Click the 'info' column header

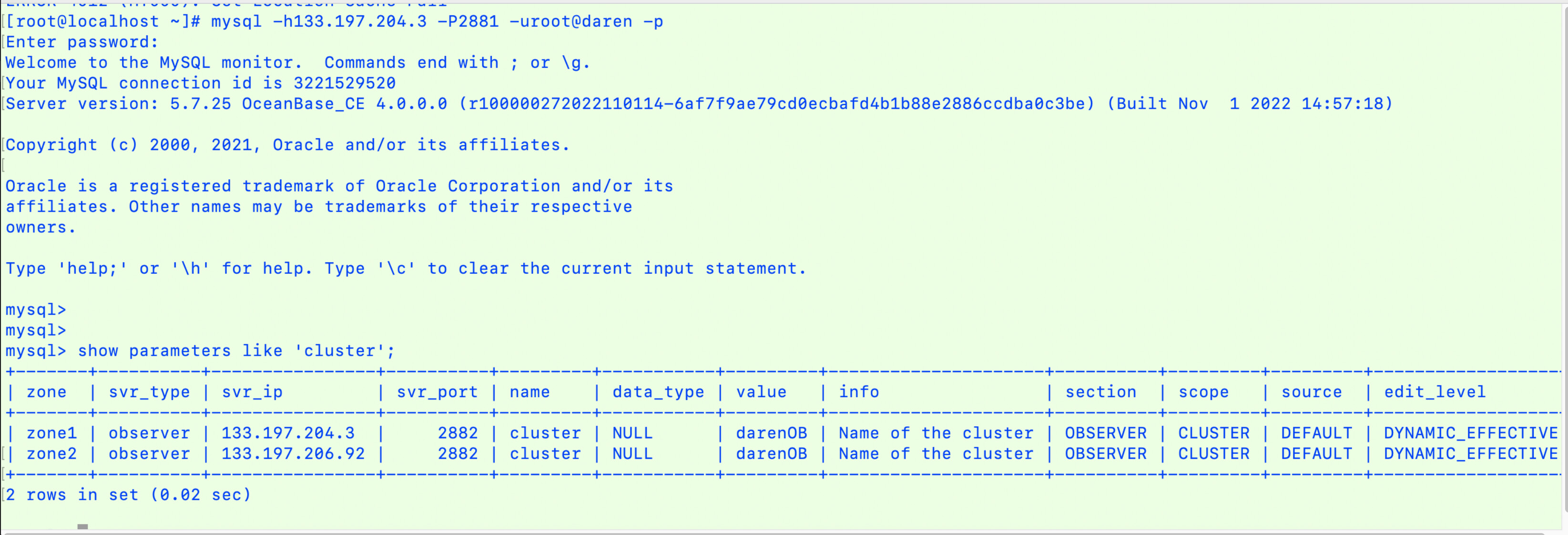[859, 392]
